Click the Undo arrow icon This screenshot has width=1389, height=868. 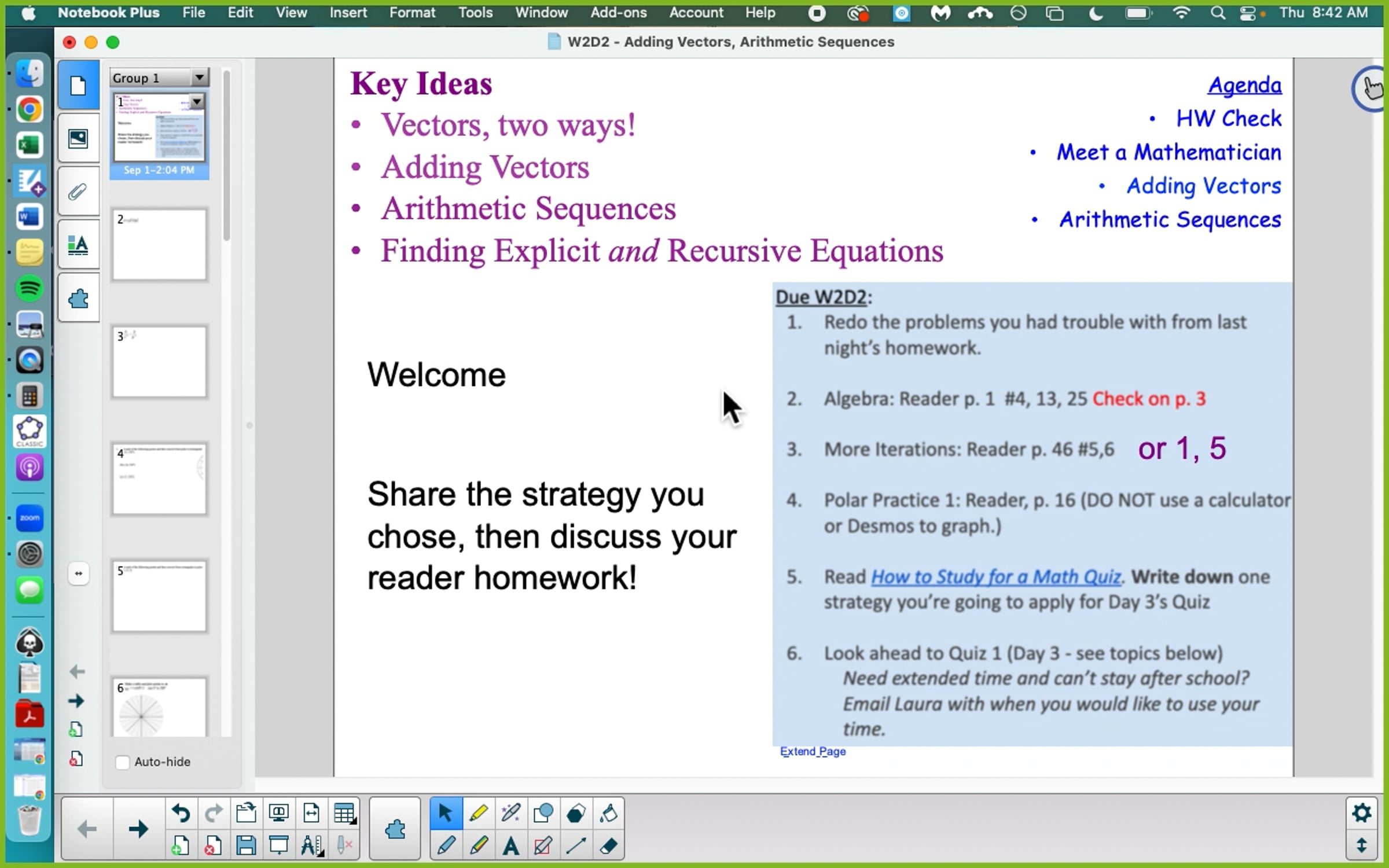(181, 813)
